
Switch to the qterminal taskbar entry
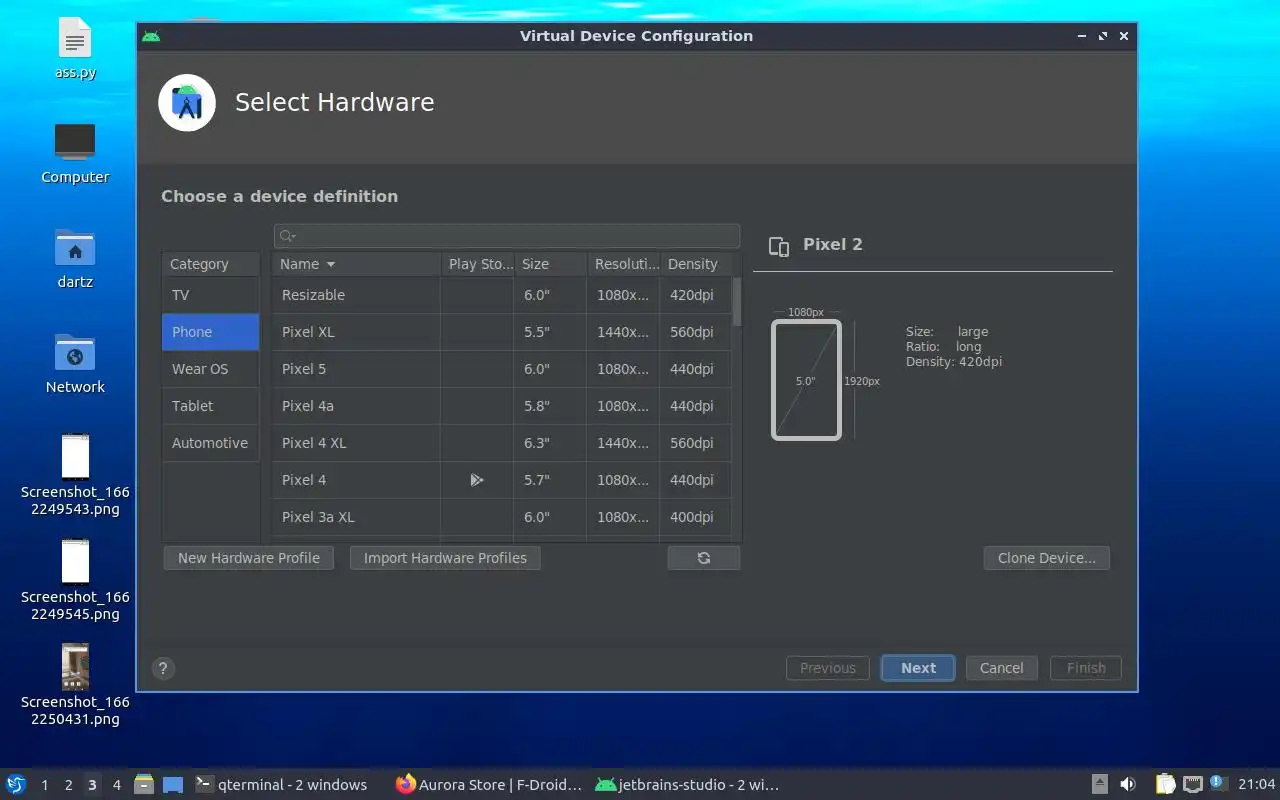281,784
